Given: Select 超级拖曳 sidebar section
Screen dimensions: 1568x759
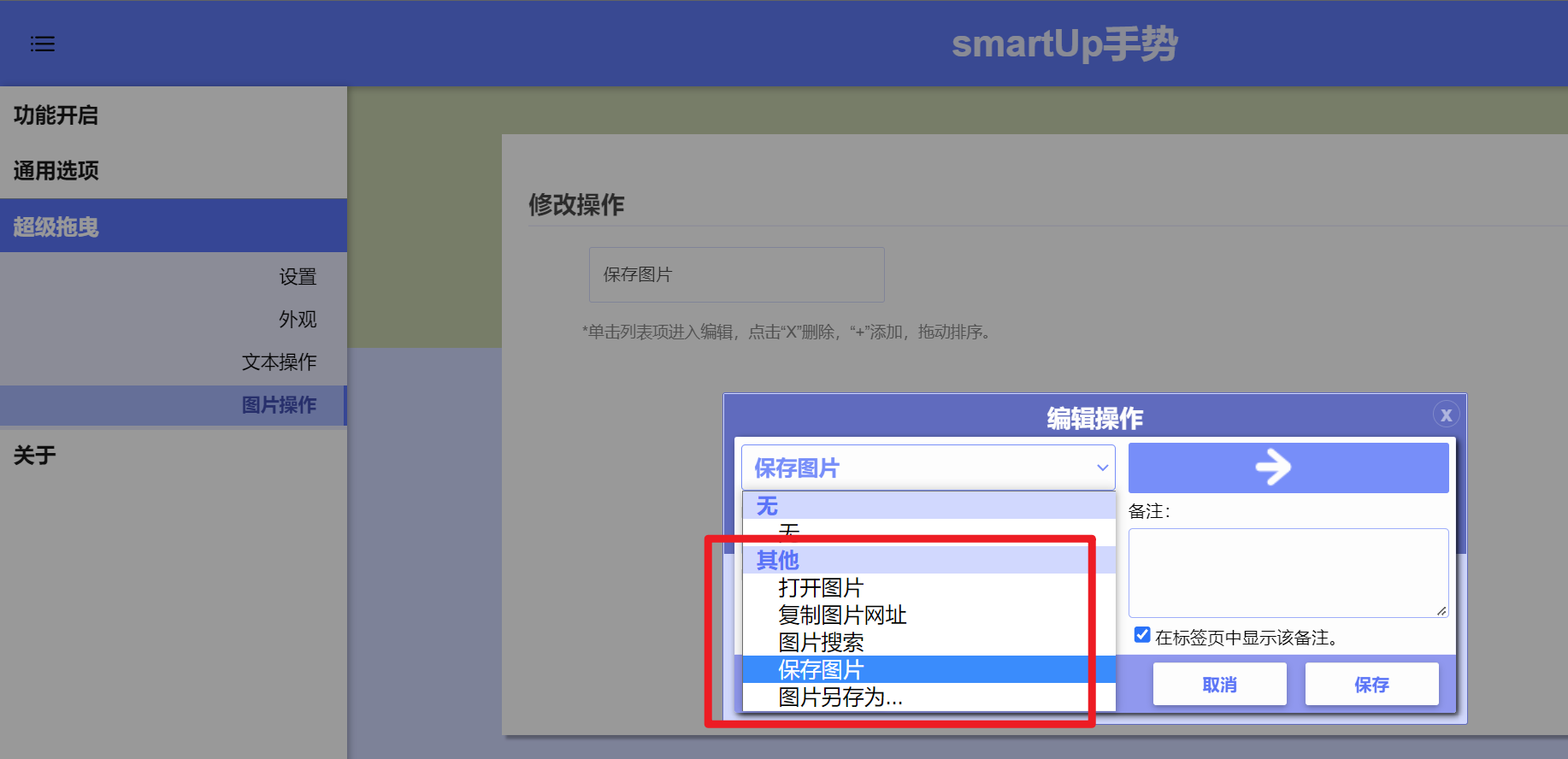Looking at the screenshot, I should [x=174, y=227].
